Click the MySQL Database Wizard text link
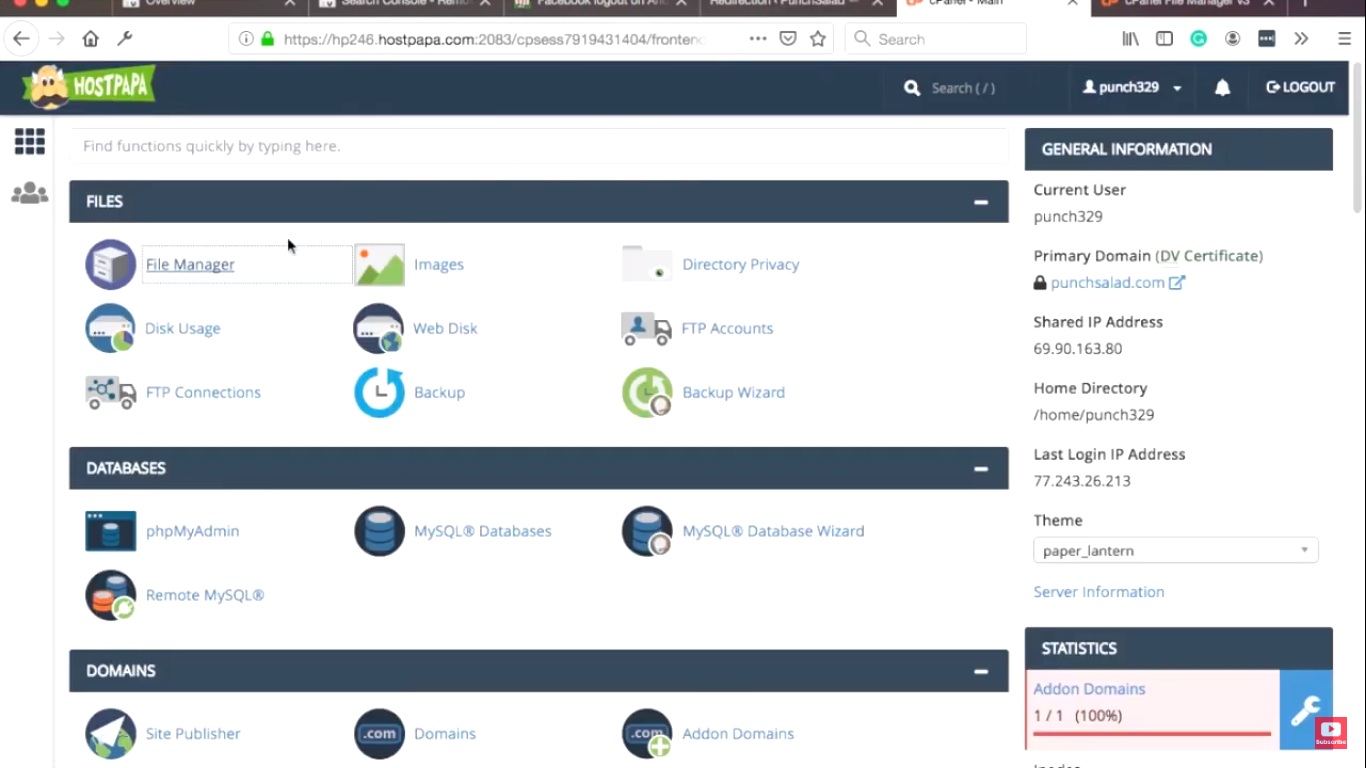 [x=773, y=531]
